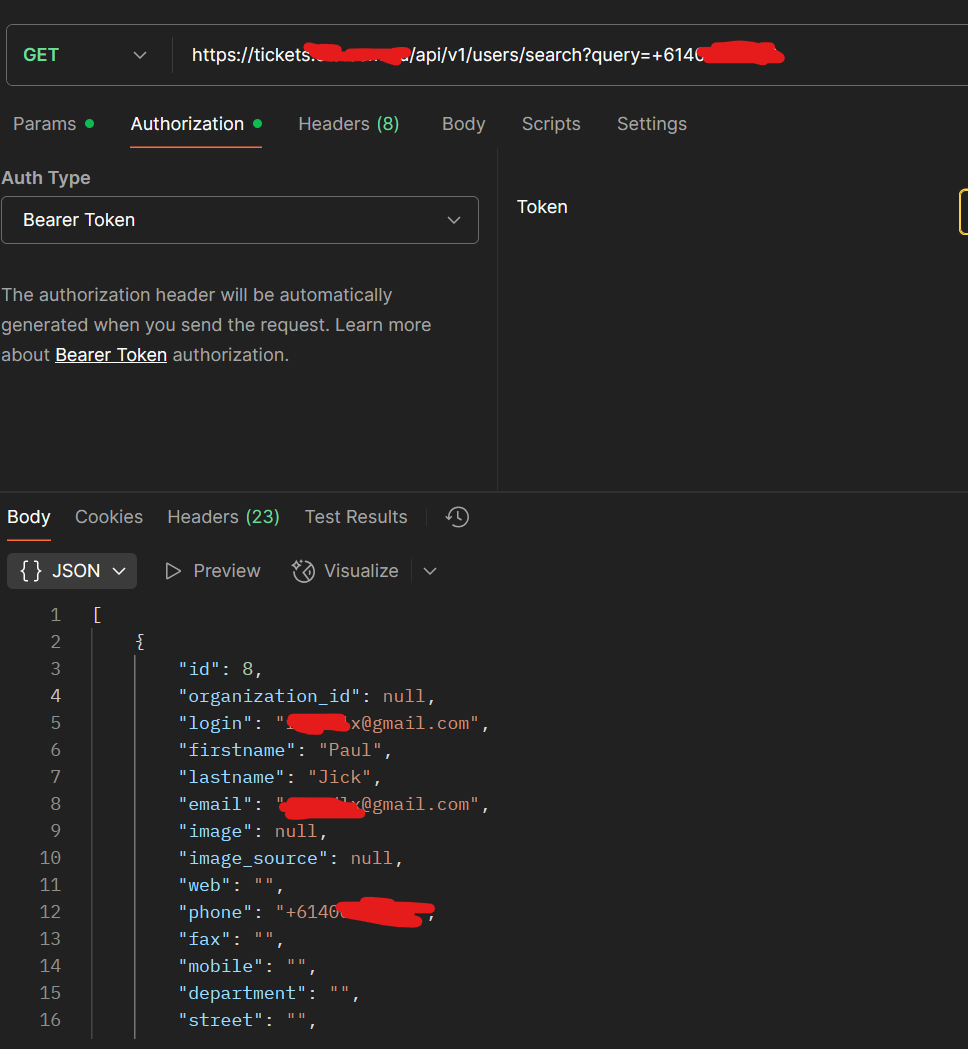Click line number 2 in the gutter
This screenshot has height=1049, width=968.
56,642
